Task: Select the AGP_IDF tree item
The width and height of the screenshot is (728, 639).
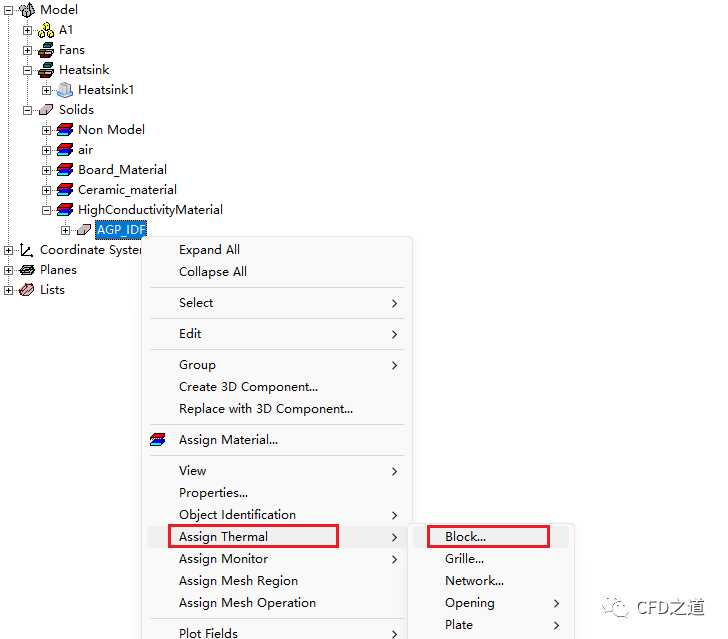Action: click(x=121, y=230)
